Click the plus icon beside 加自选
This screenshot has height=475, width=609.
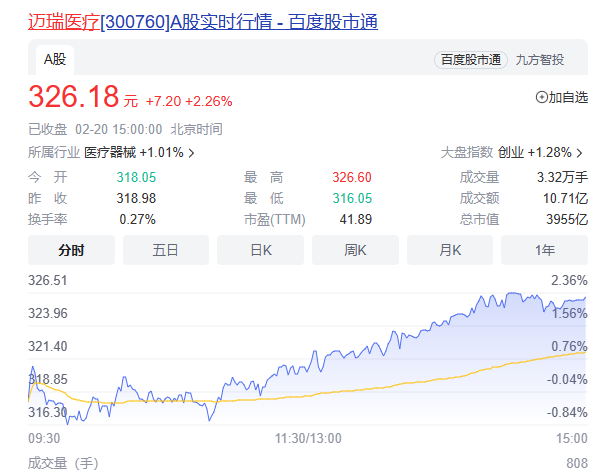click(x=542, y=98)
